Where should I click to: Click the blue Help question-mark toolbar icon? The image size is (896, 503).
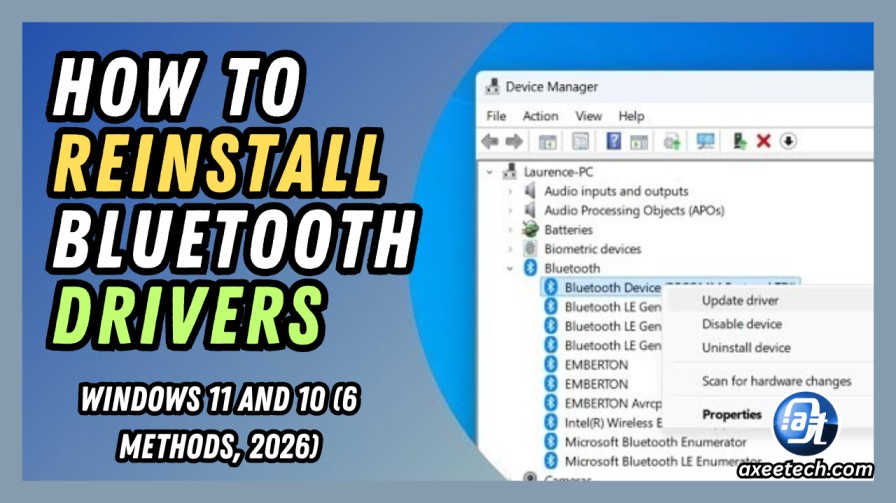pyautogui.click(x=613, y=141)
